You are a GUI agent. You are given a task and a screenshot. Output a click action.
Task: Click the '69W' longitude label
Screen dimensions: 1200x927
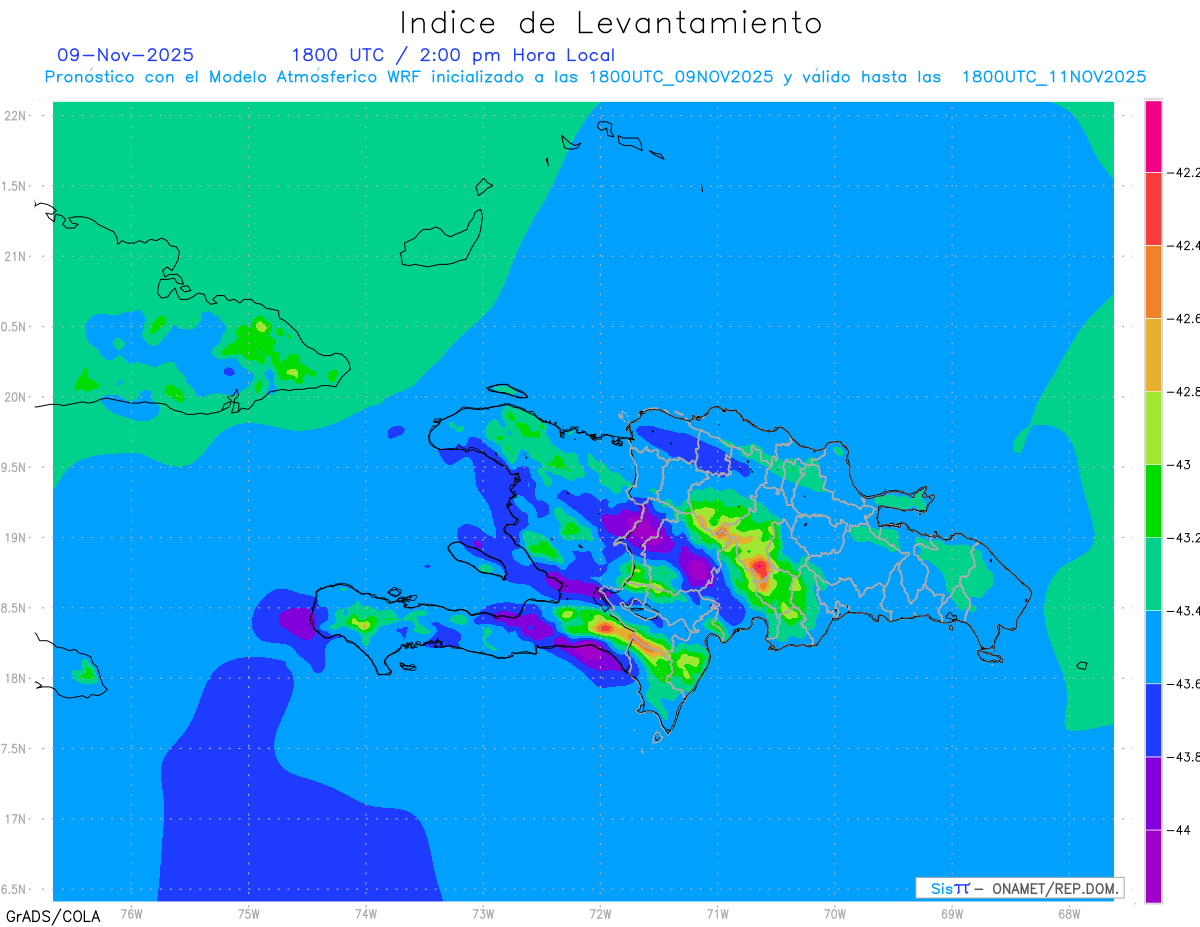click(951, 914)
